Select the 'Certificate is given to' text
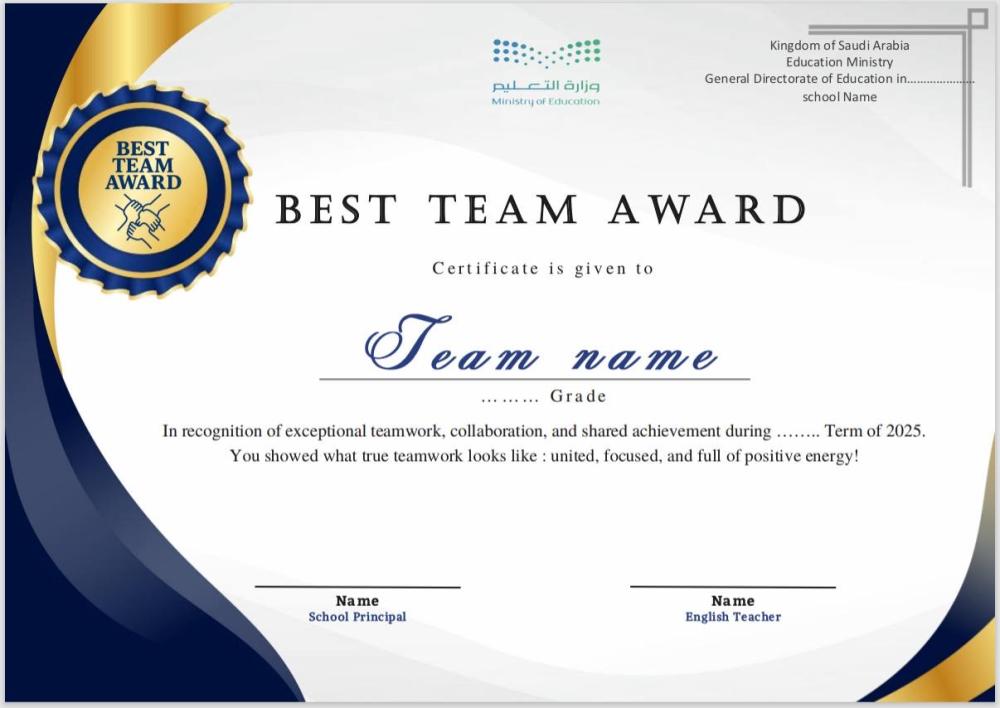The height and width of the screenshot is (708, 1000). pyautogui.click(x=543, y=268)
